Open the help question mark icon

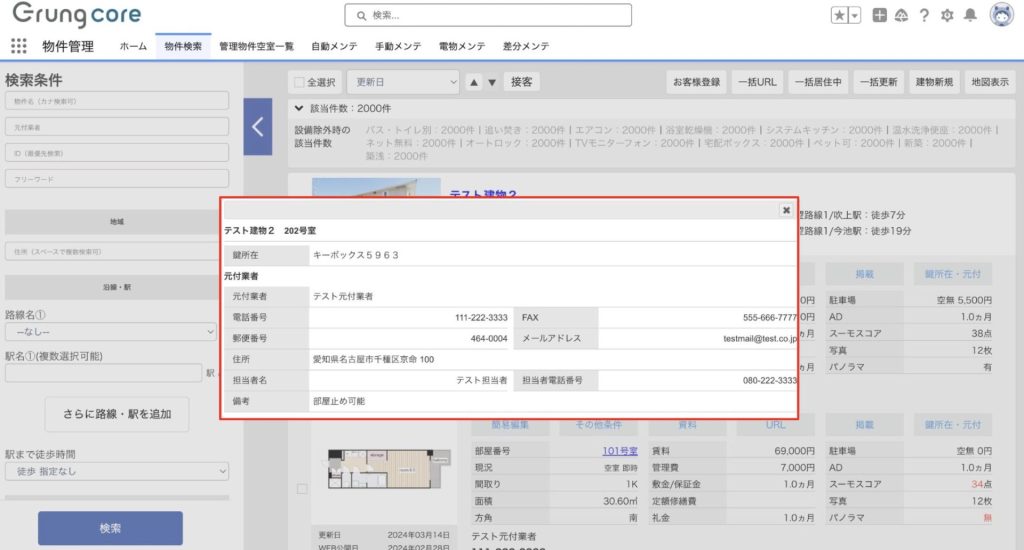click(924, 15)
